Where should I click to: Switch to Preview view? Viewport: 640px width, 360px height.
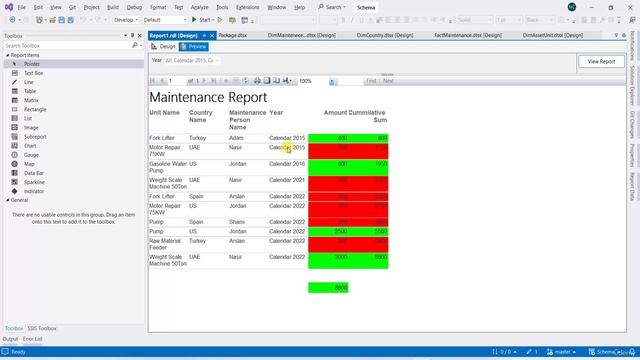coord(194,47)
